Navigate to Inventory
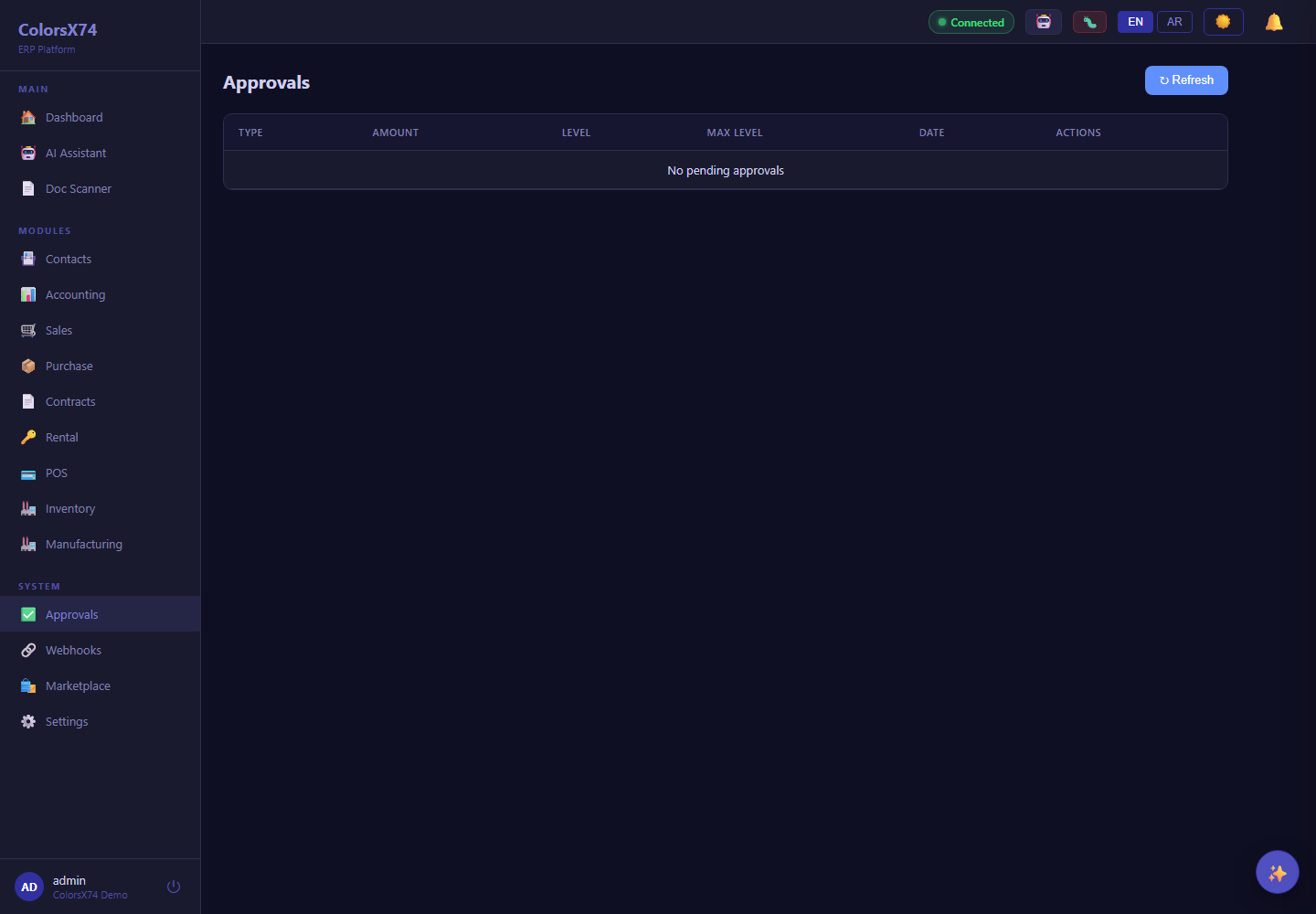 [101, 508]
